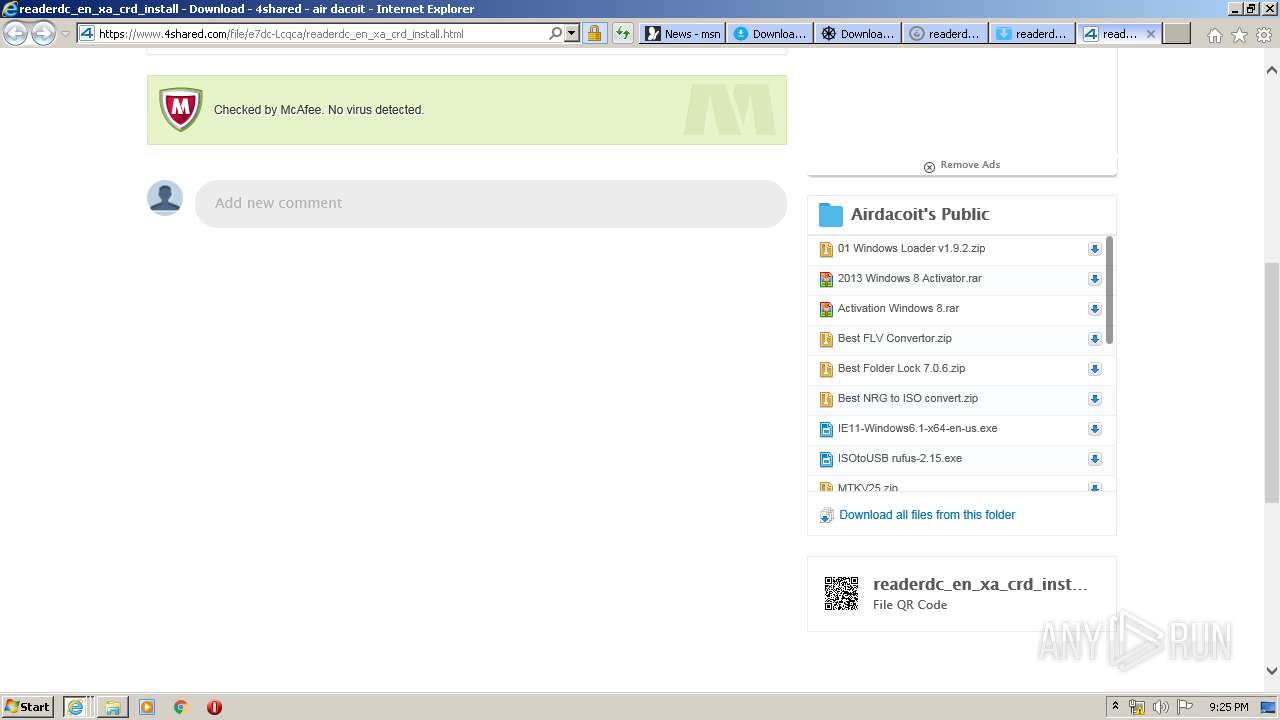
Task: Open 01 Windows Loader v1.9.2.zip file
Action: (x=911, y=248)
